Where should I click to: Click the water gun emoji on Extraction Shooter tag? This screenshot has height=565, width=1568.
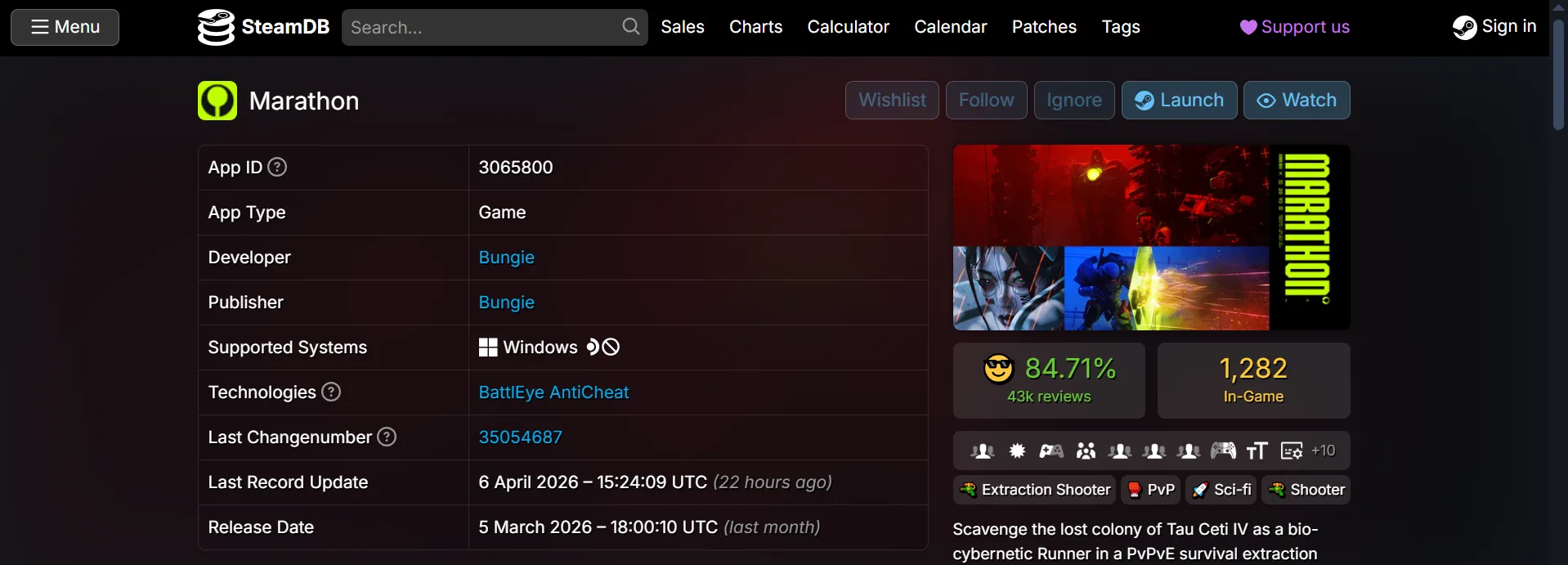click(x=968, y=490)
